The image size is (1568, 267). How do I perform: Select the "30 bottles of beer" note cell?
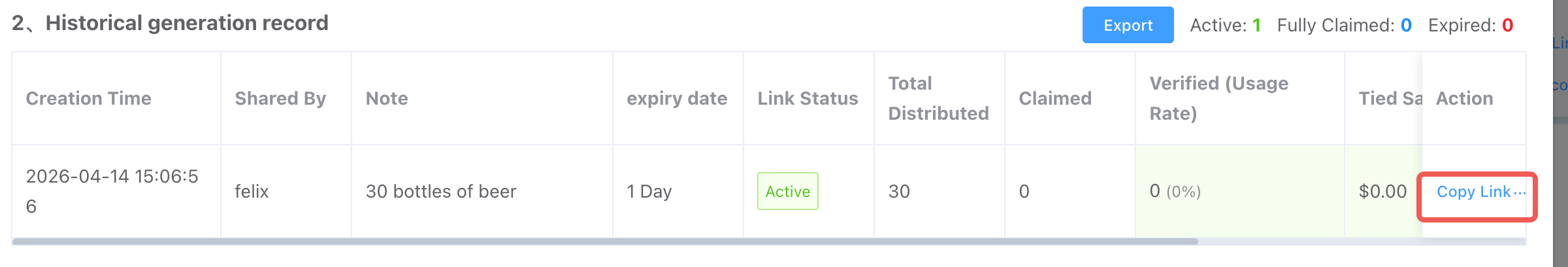point(441,191)
